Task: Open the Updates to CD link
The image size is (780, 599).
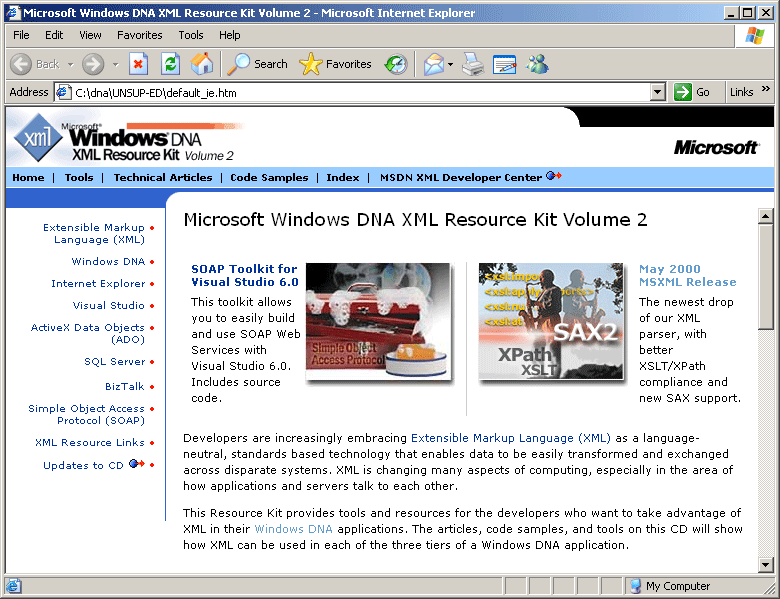Action: pos(83,466)
